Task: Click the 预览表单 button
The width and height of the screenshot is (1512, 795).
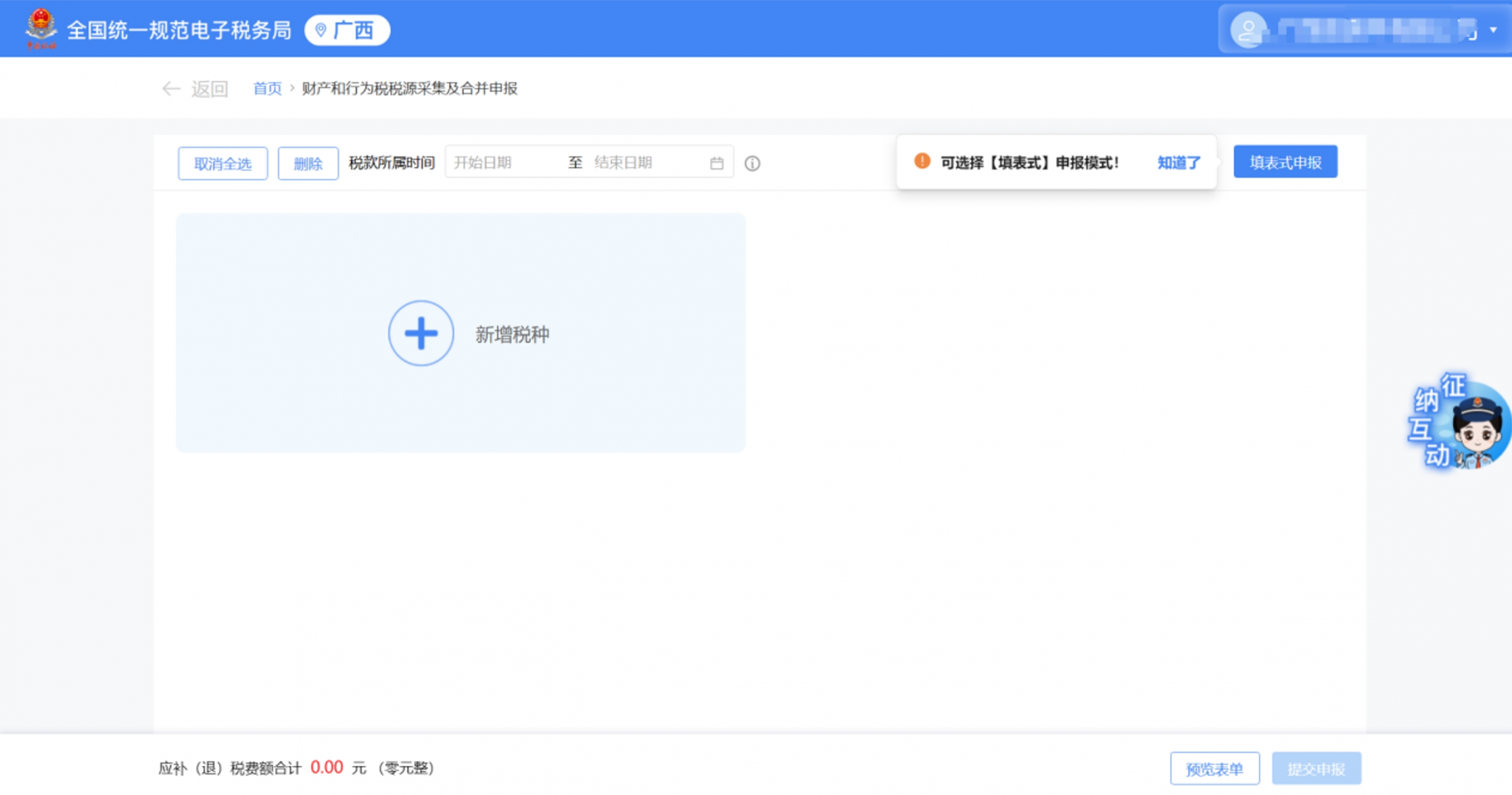Action: (x=1214, y=768)
